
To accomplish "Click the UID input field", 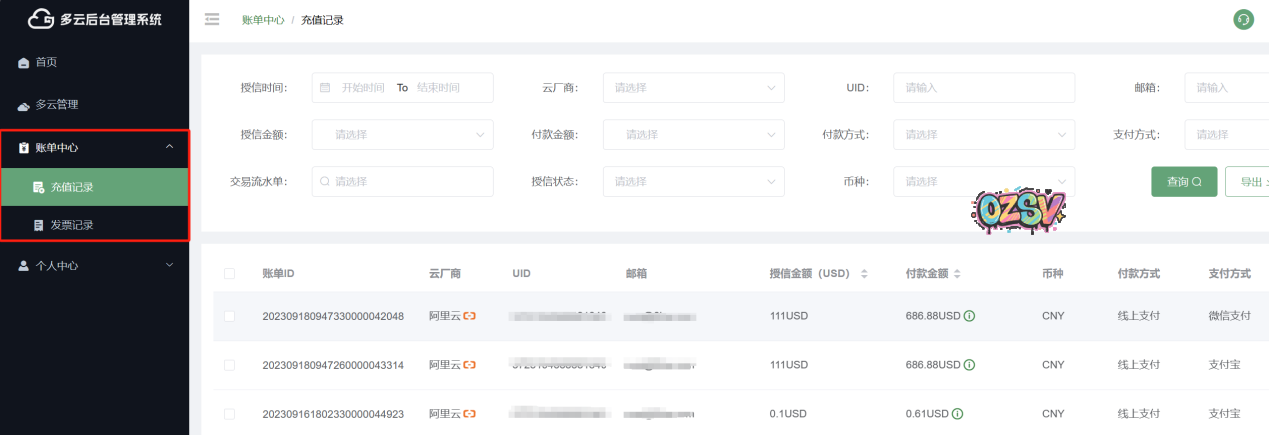I will 983,88.
